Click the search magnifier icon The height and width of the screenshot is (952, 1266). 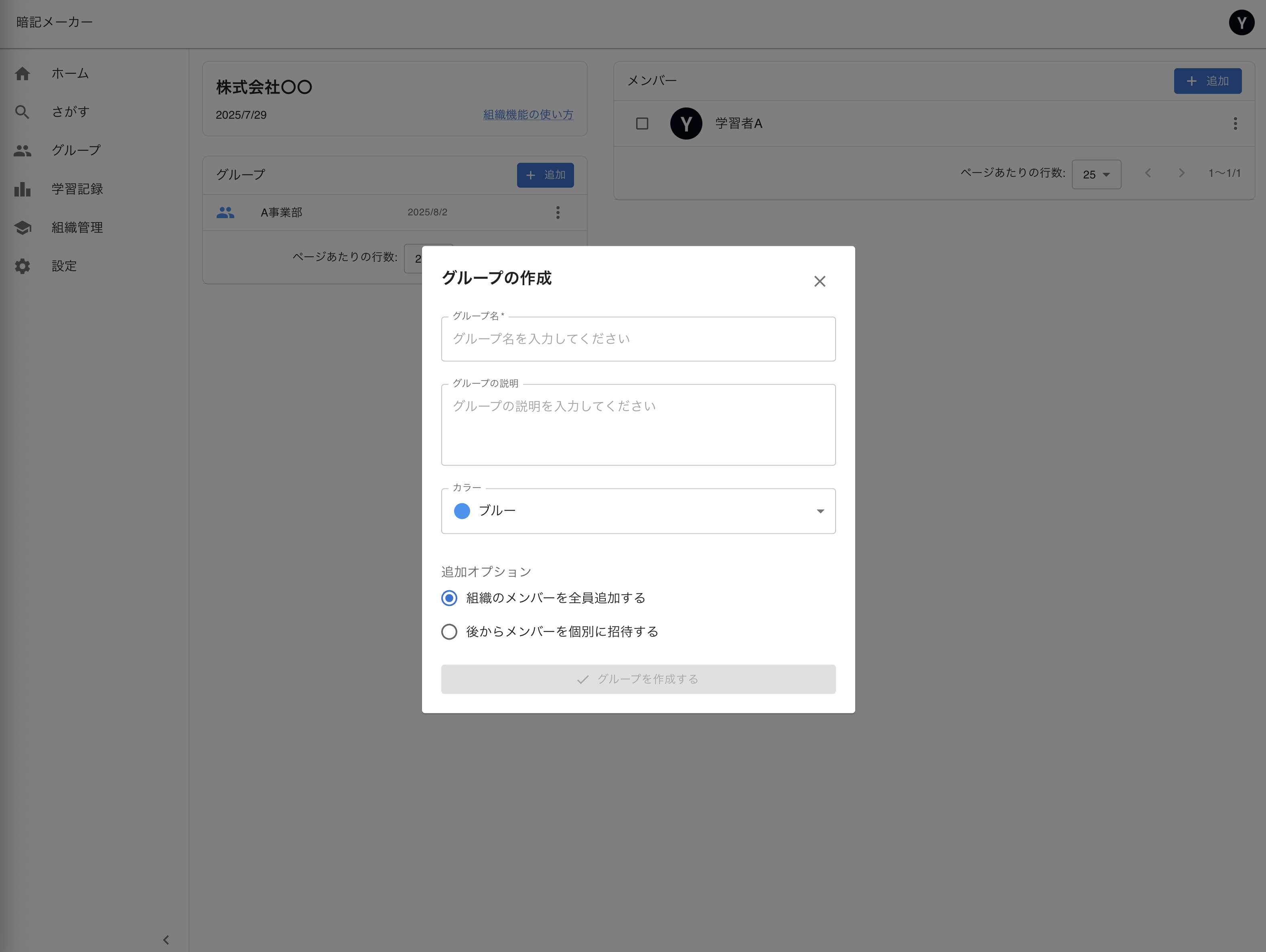click(22, 112)
